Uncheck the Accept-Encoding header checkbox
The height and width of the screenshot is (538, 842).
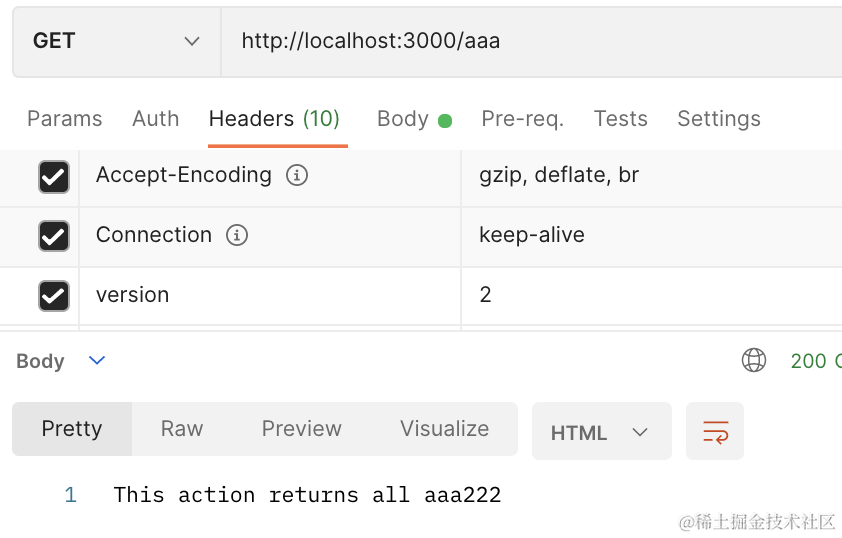pos(53,177)
